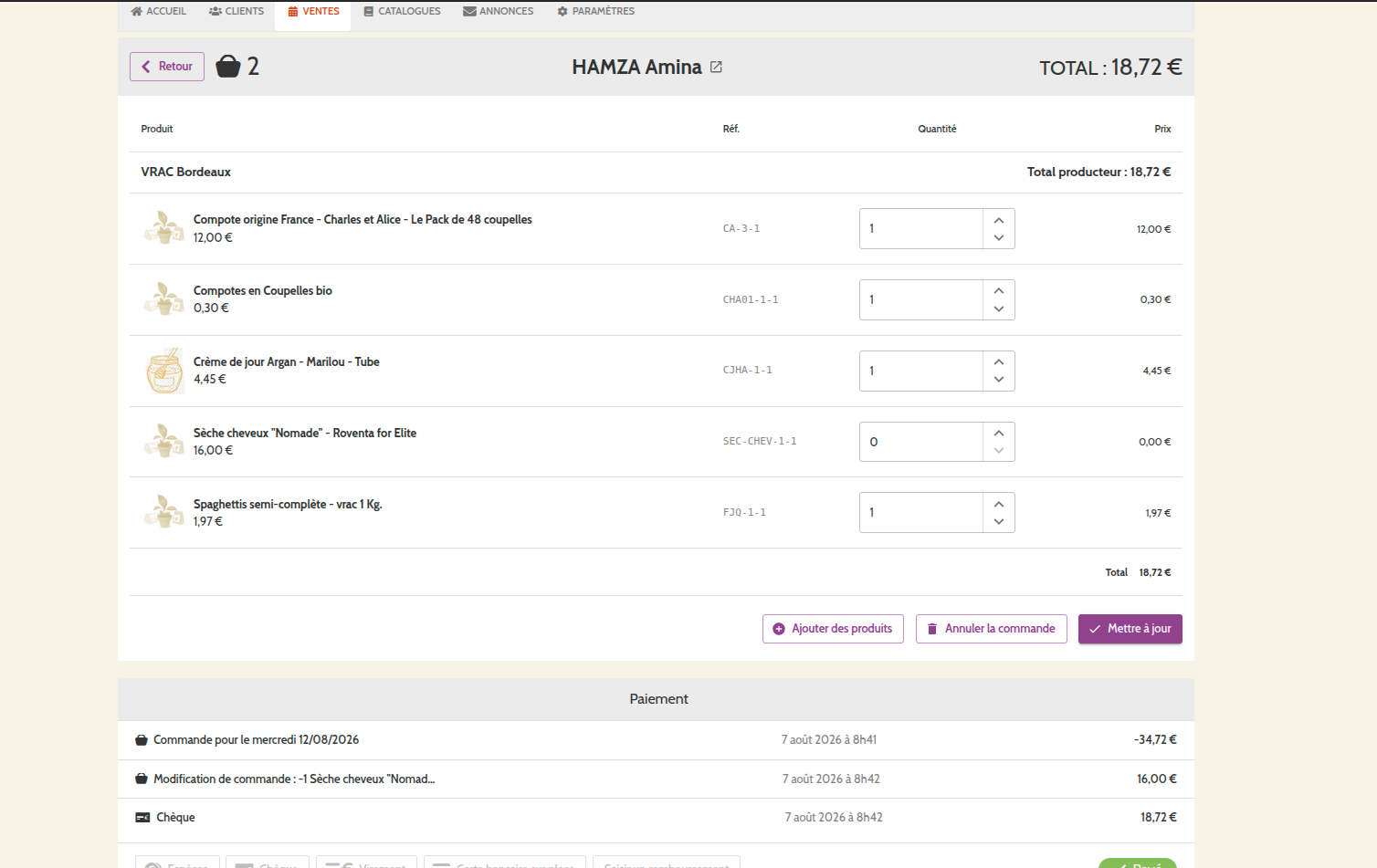
Task: Focus the quantity field for Compotes en Coupelles bio
Action: [921, 299]
